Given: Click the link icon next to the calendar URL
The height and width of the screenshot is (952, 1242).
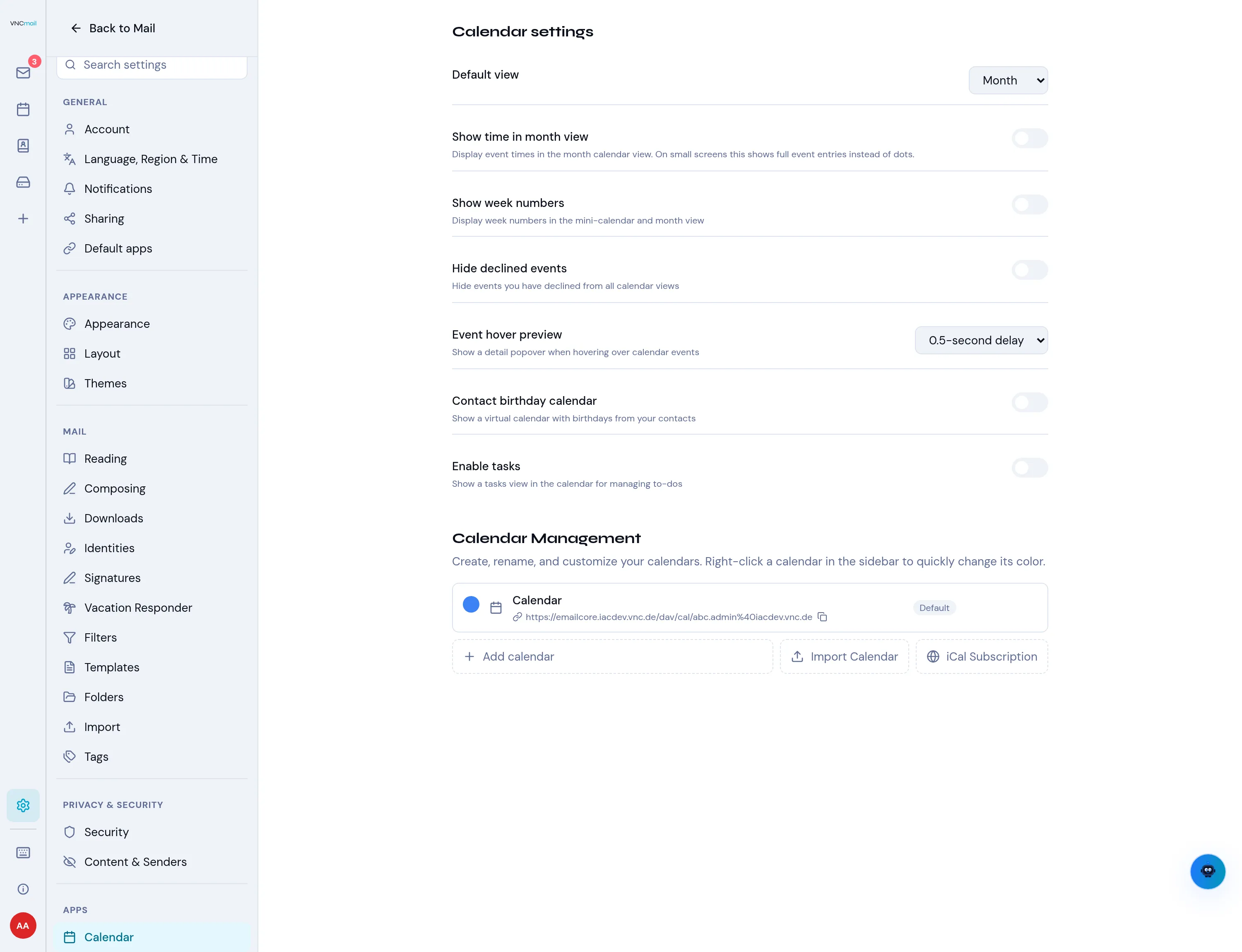Looking at the screenshot, I should [517, 617].
